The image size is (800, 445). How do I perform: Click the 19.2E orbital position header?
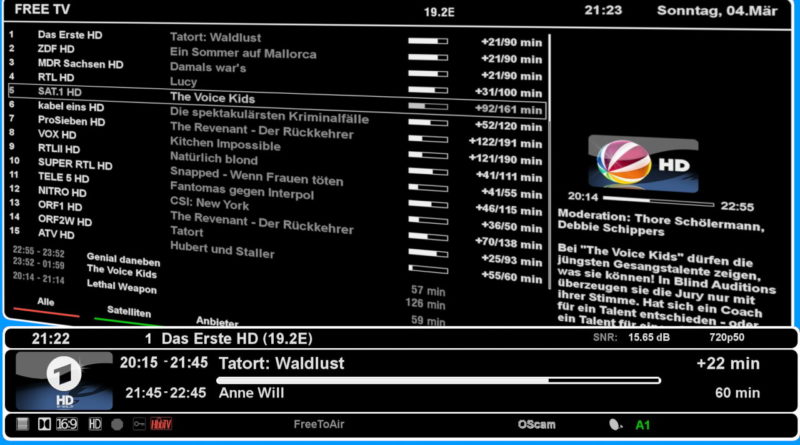pyautogui.click(x=439, y=12)
